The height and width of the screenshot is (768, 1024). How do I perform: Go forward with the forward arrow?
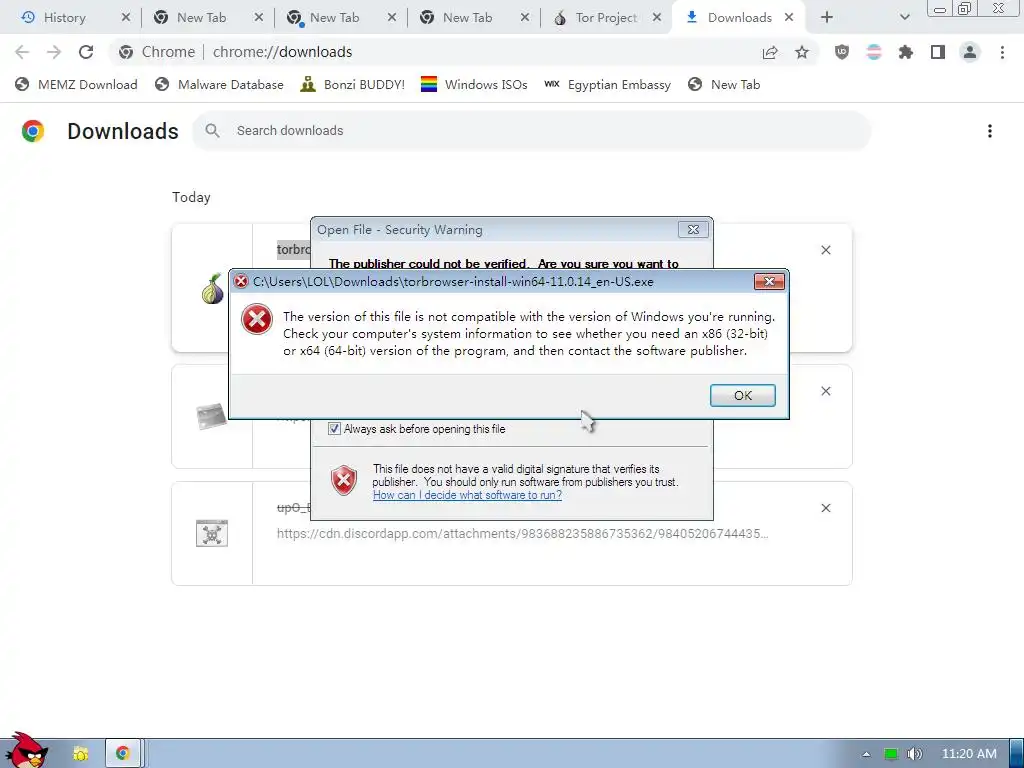pyautogui.click(x=54, y=52)
